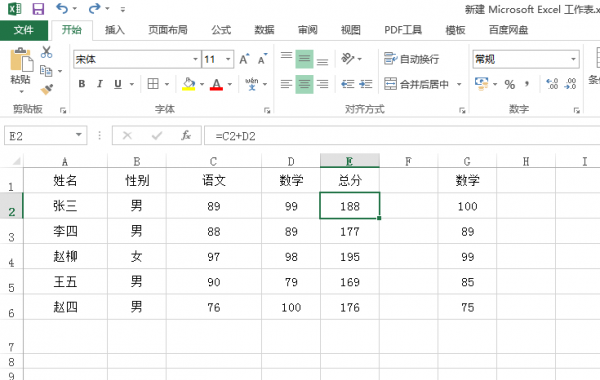This screenshot has width=600, height=380.
Task: Open the 剪贴板 dialog launcher
Action: click(x=63, y=111)
